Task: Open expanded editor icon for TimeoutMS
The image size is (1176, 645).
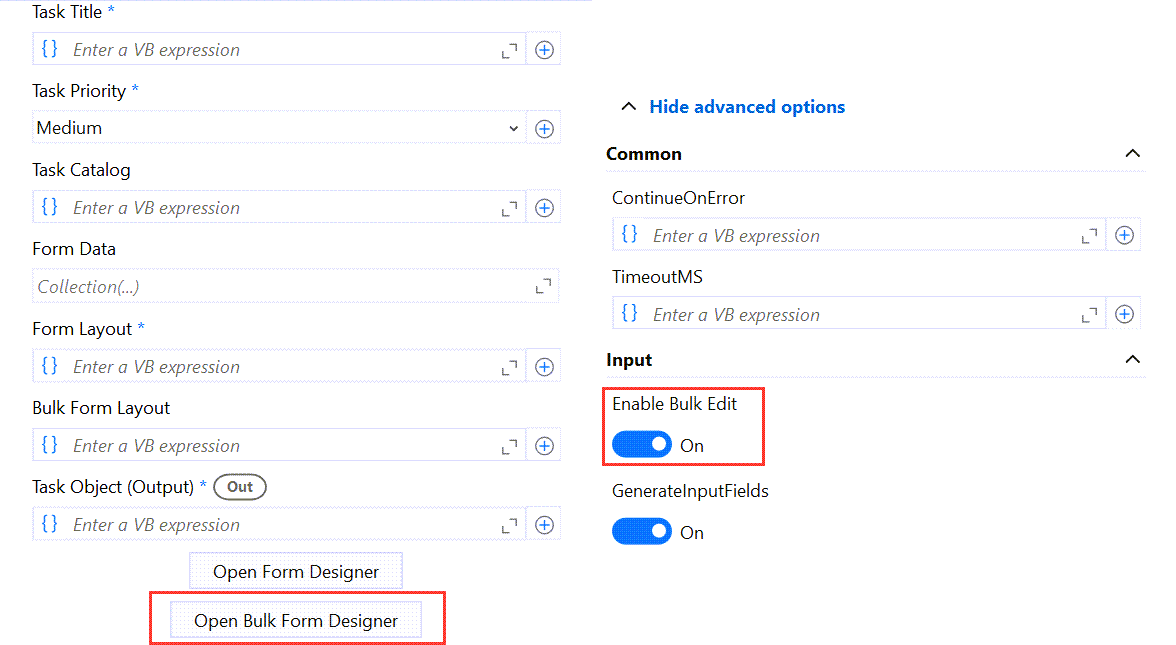Action: 1090,315
